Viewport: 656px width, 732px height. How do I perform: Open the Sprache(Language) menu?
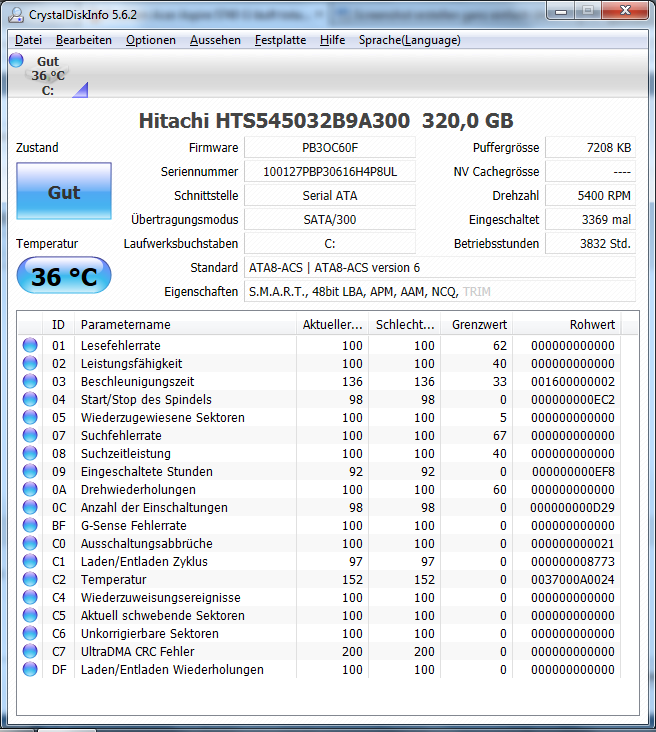point(409,40)
